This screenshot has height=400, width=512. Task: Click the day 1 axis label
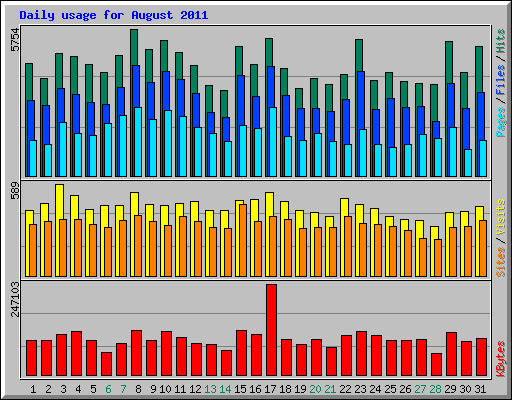33,389
